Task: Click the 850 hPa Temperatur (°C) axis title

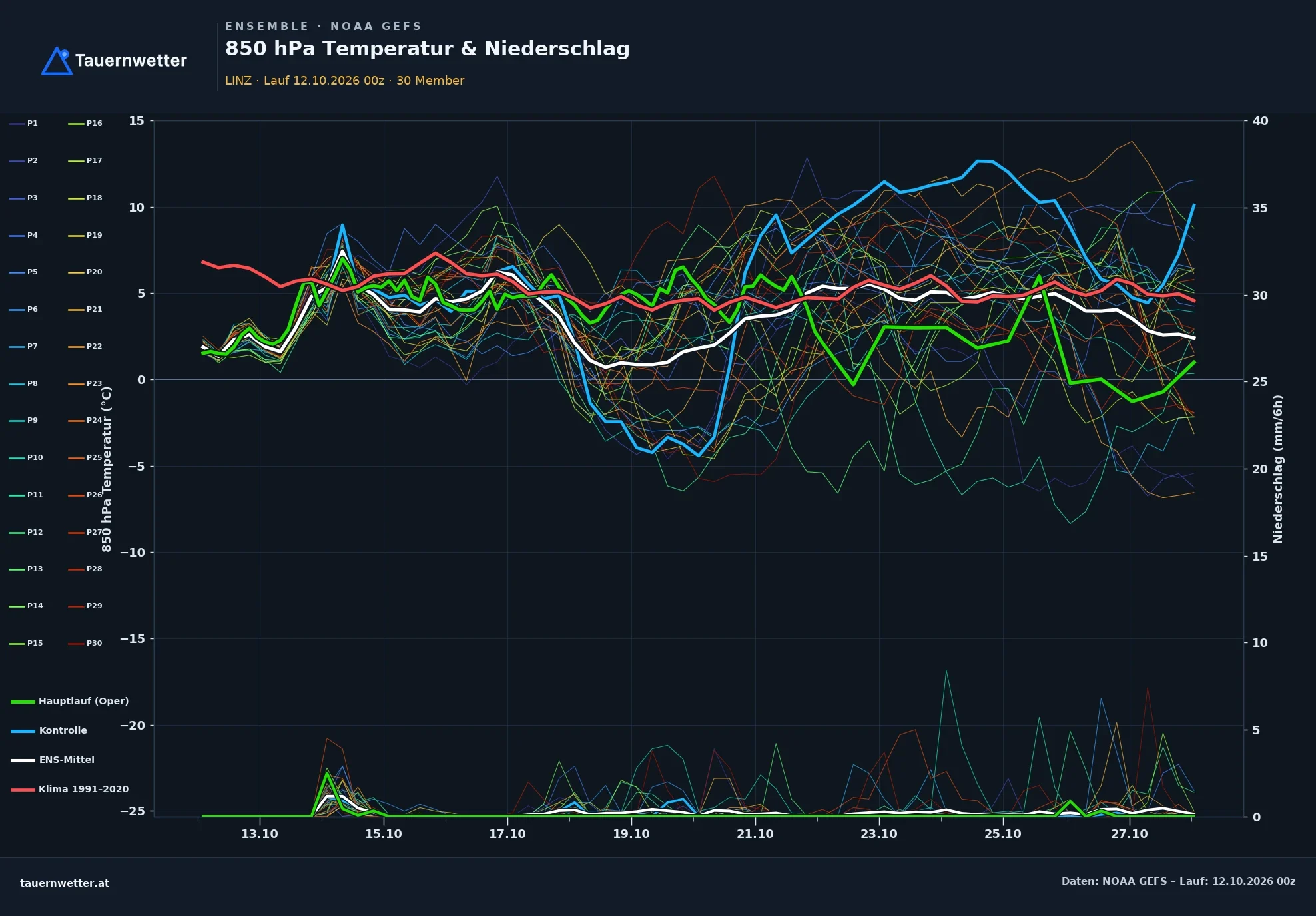Action: [107, 469]
